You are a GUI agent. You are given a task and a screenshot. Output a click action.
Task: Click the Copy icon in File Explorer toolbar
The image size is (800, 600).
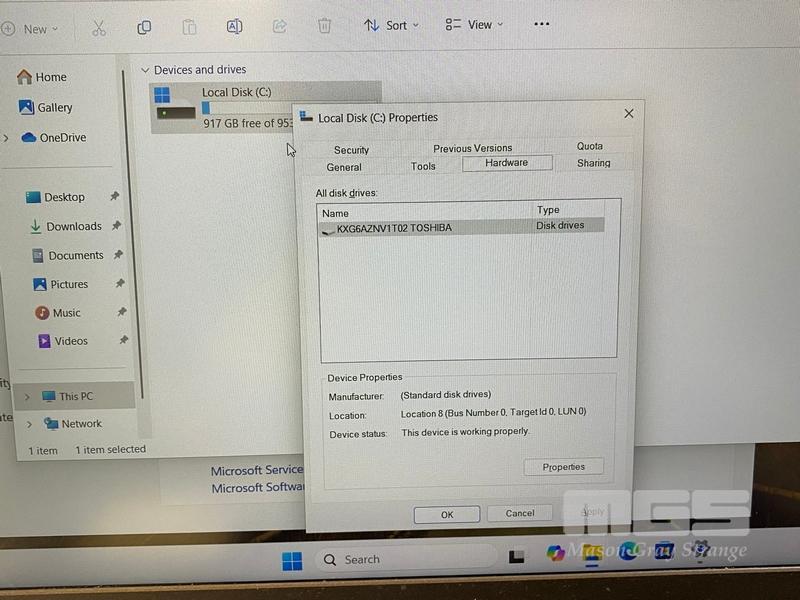144,27
